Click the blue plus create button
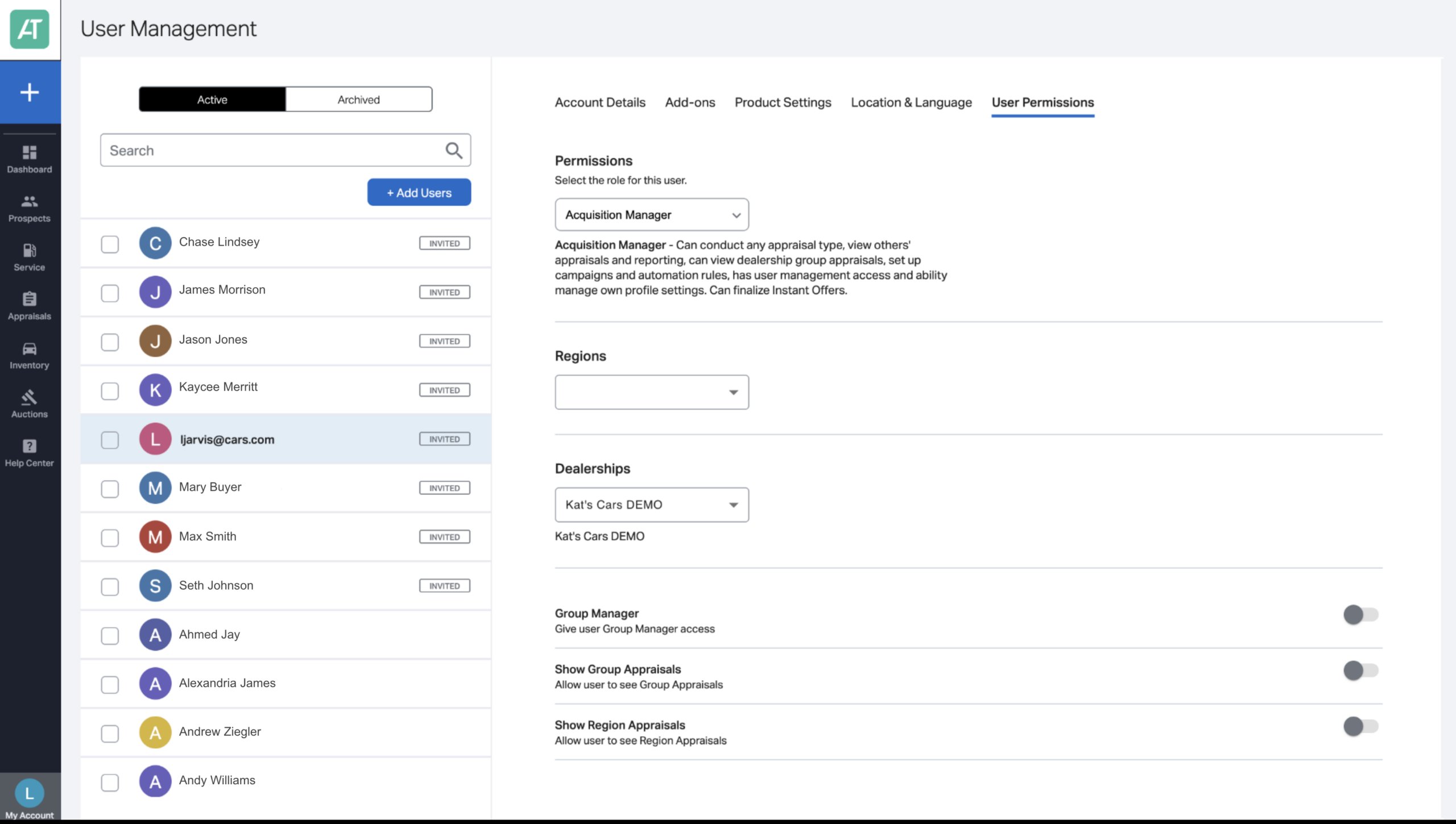This screenshot has height=824, width=1456. tap(30, 92)
